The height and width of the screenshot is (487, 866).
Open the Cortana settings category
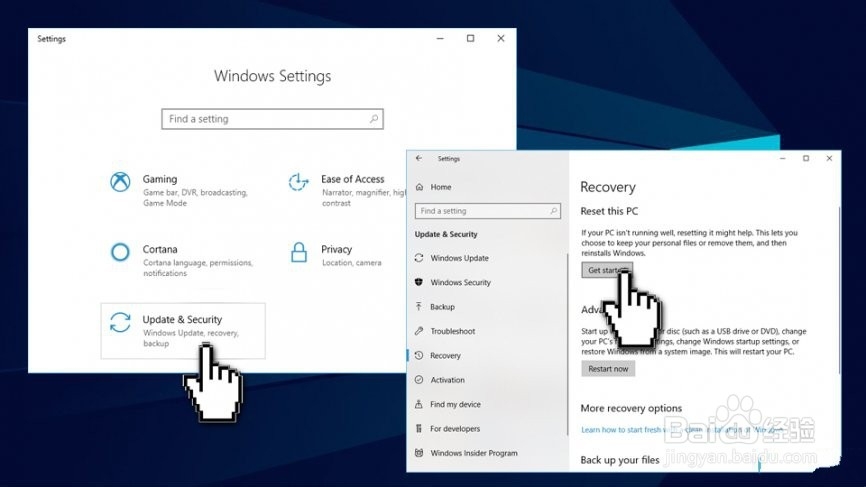[x=180, y=260]
